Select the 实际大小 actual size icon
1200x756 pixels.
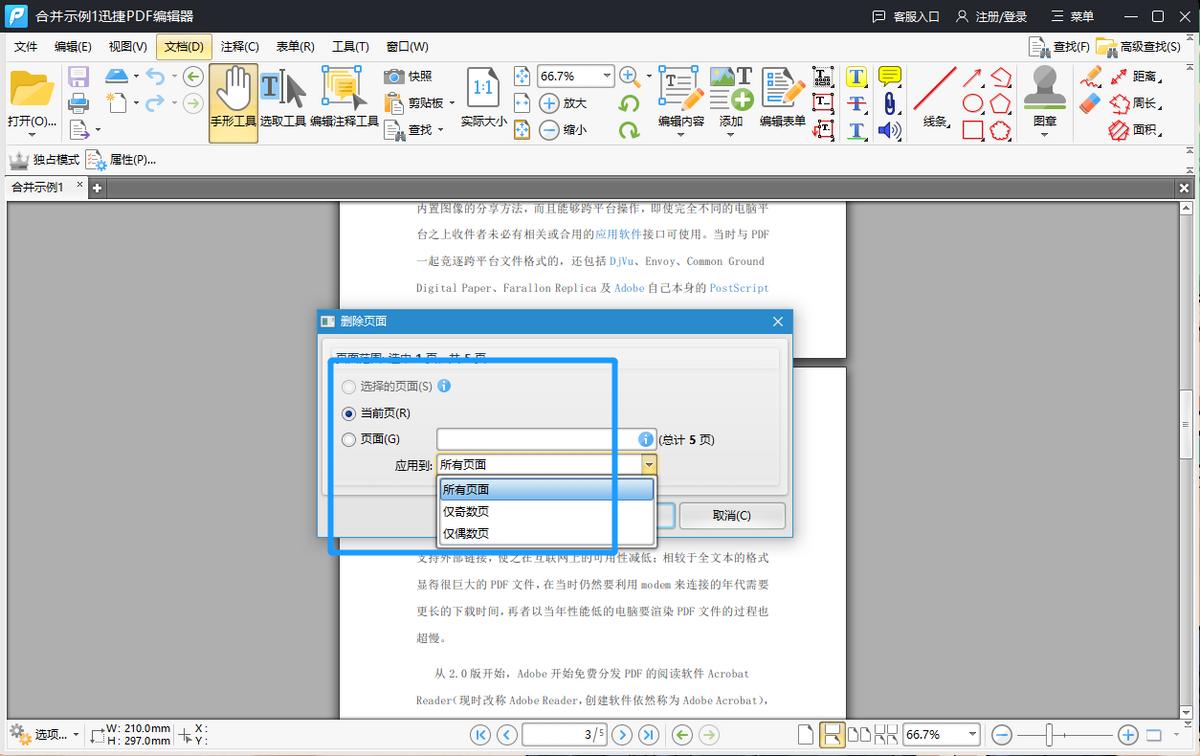coord(482,99)
